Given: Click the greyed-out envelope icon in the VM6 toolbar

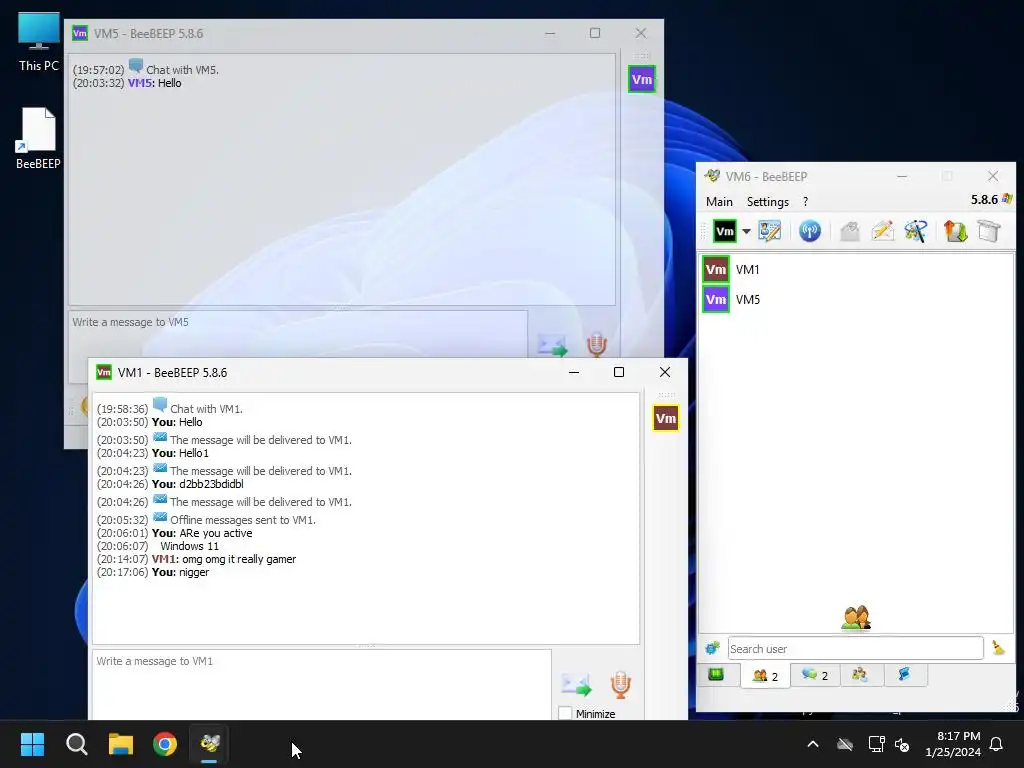Looking at the screenshot, I should 850,231.
